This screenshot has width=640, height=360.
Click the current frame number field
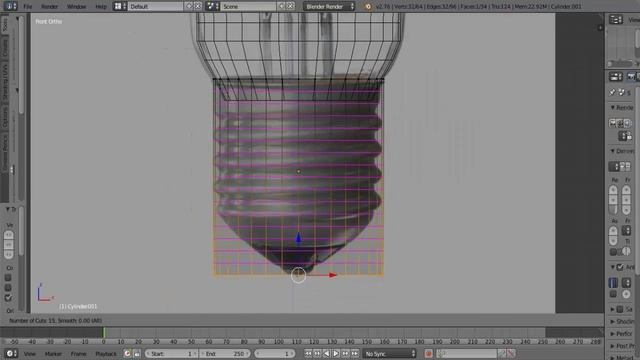pos(275,354)
